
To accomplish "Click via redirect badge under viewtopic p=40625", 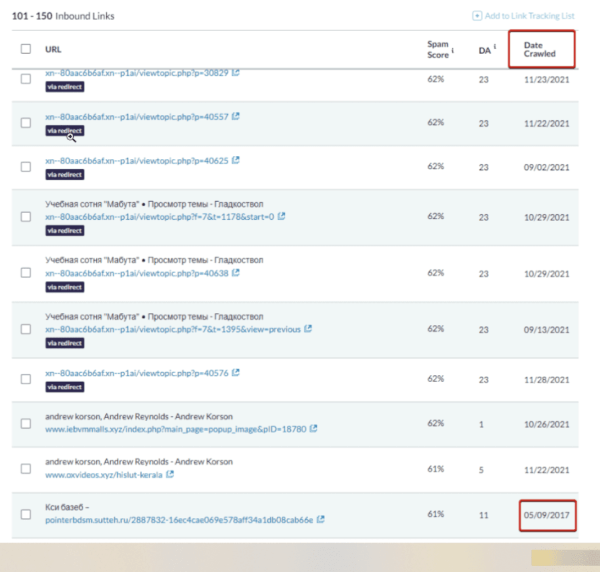I will (64, 174).
